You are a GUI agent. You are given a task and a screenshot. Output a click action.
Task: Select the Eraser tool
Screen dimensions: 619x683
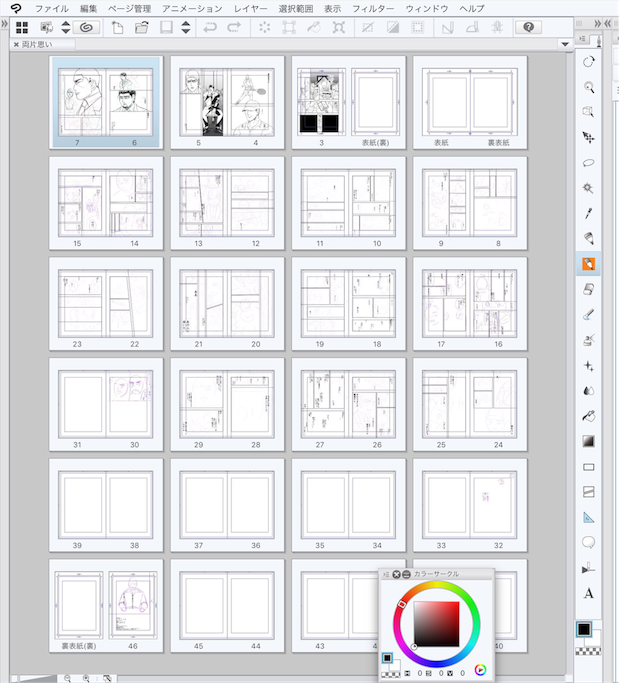coord(588,289)
